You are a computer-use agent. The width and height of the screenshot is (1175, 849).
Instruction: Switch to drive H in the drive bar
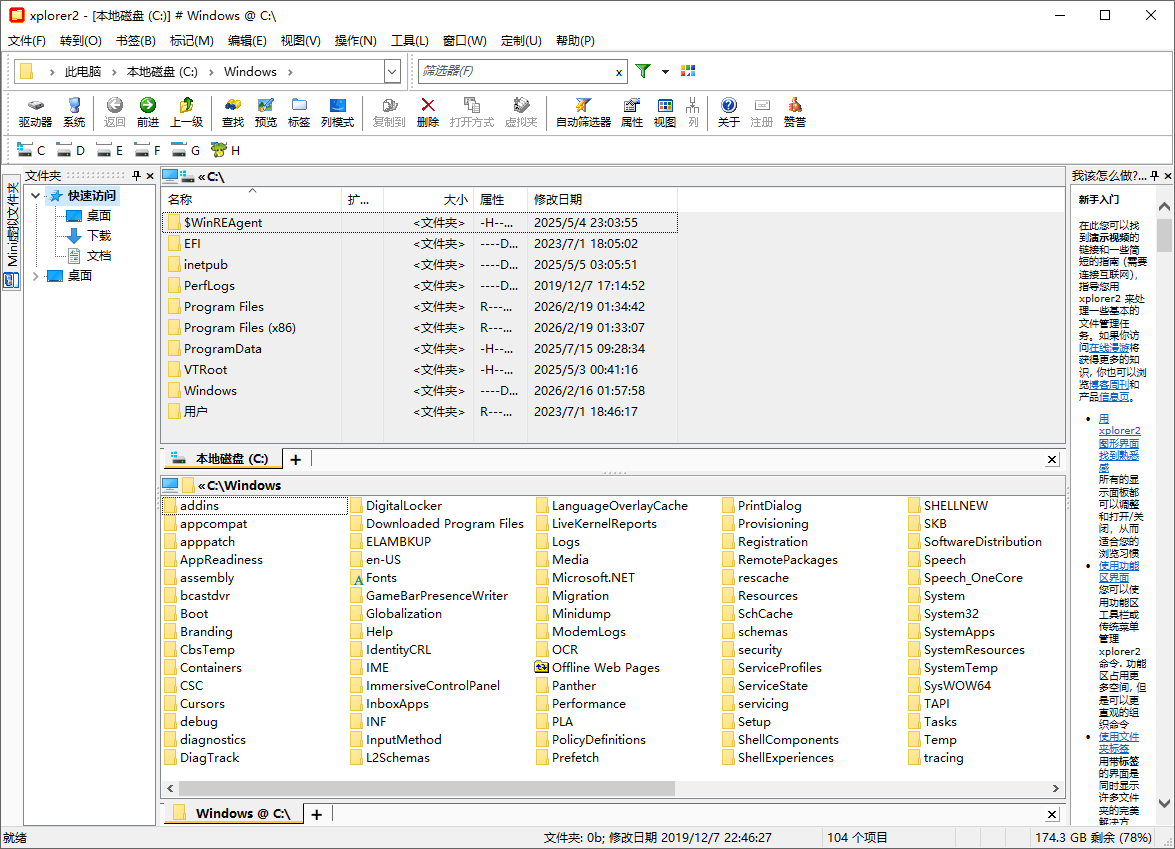[225, 150]
